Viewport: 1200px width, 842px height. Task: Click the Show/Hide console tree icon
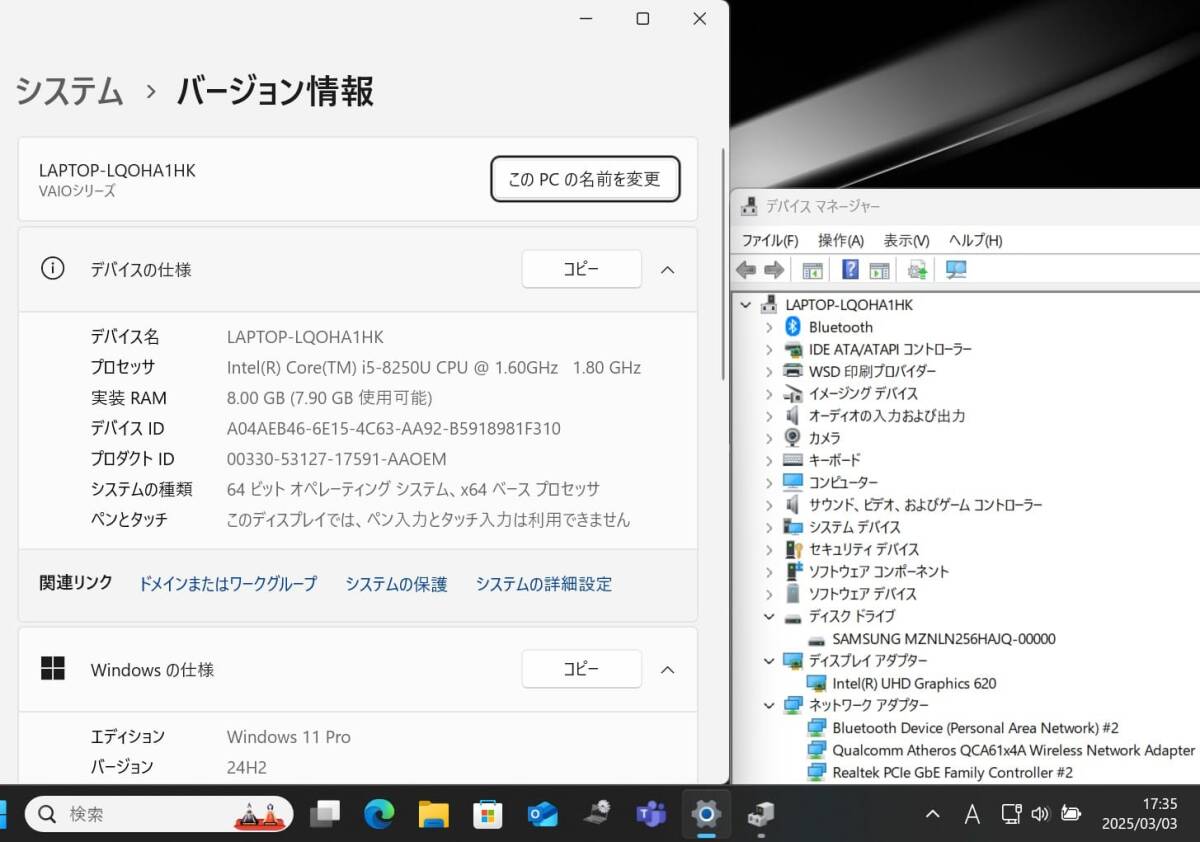pos(812,269)
